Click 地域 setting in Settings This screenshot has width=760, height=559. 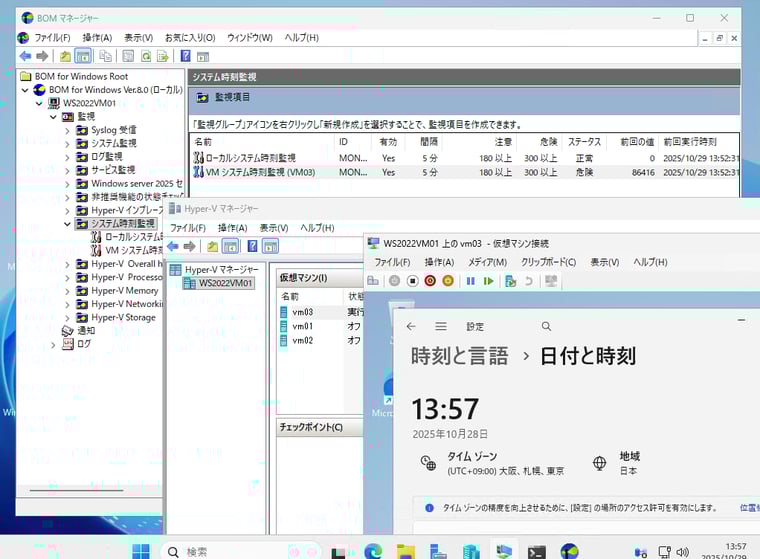point(617,463)
